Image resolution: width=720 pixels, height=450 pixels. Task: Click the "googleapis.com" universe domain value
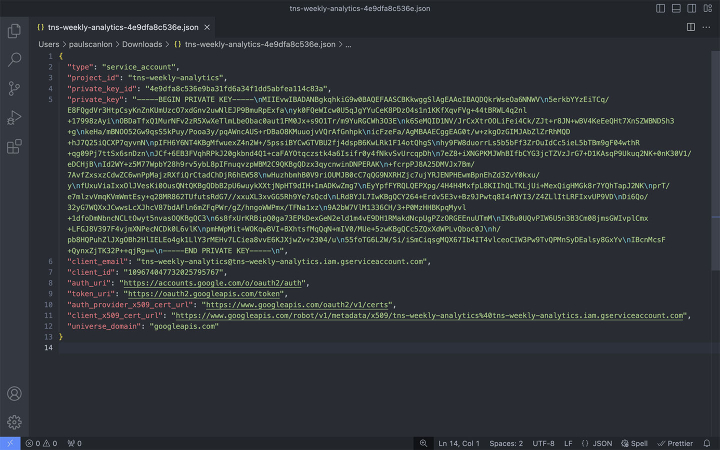(x=184, y=326)
